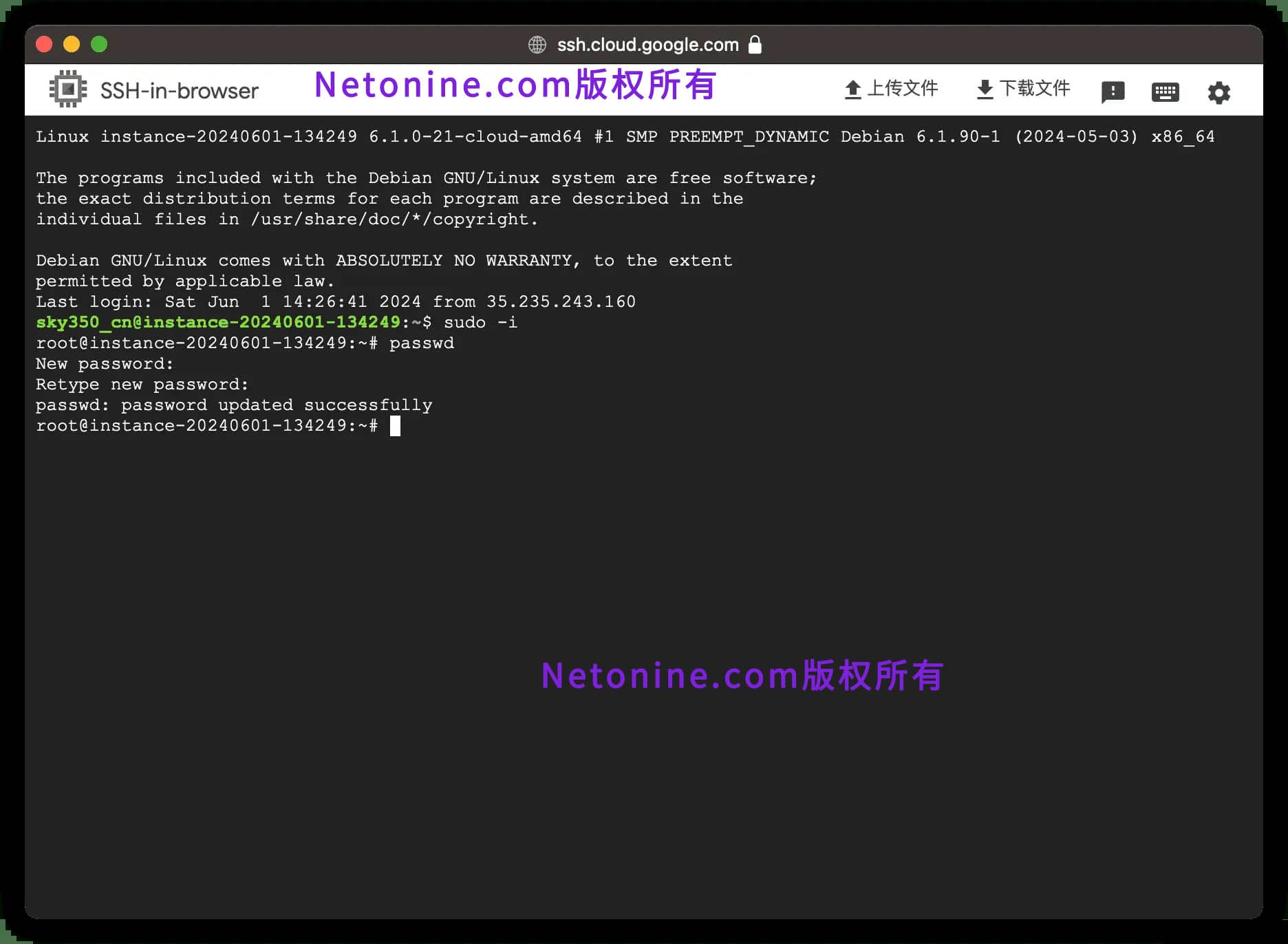1288x944 pixels.
Task: Click the padlock icon beside the URL
Action: click(755, 44)
